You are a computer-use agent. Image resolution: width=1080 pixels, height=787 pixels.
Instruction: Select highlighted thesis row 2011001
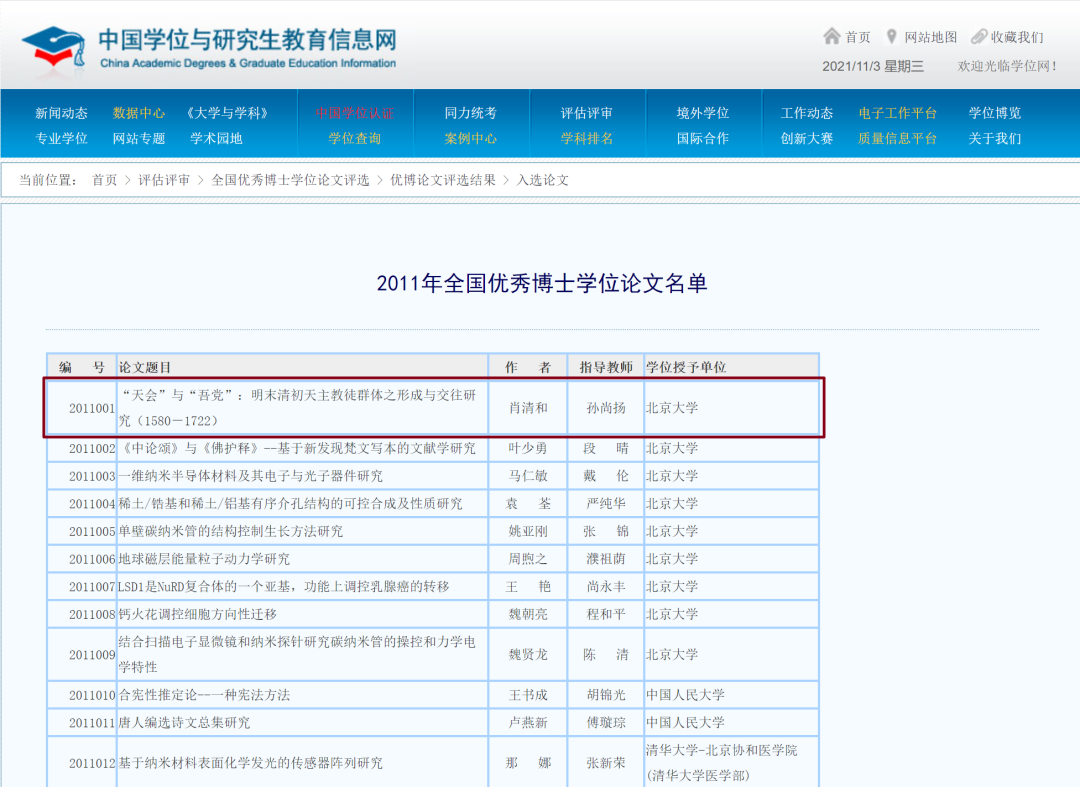coord(433,408)
